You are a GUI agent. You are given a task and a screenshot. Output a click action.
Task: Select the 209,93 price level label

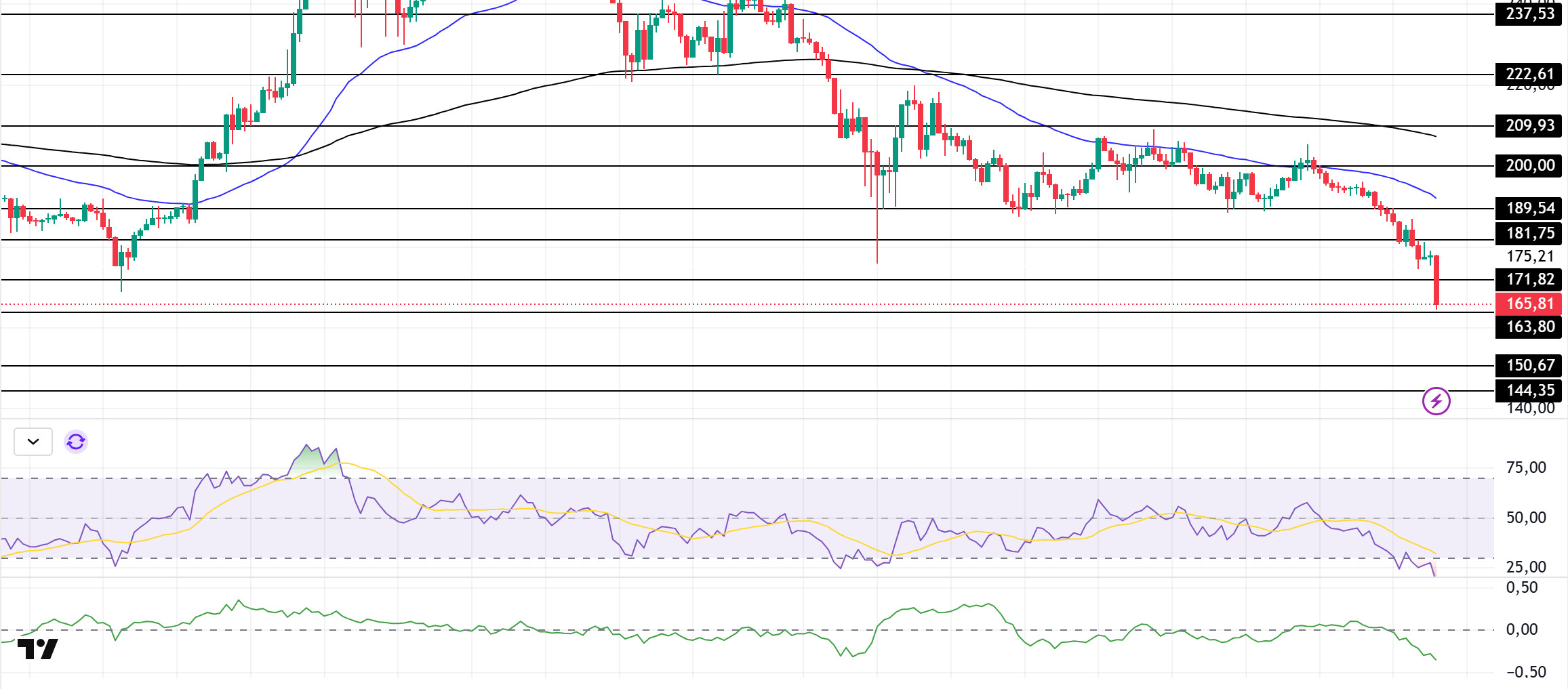click(x=1530, y=126)
